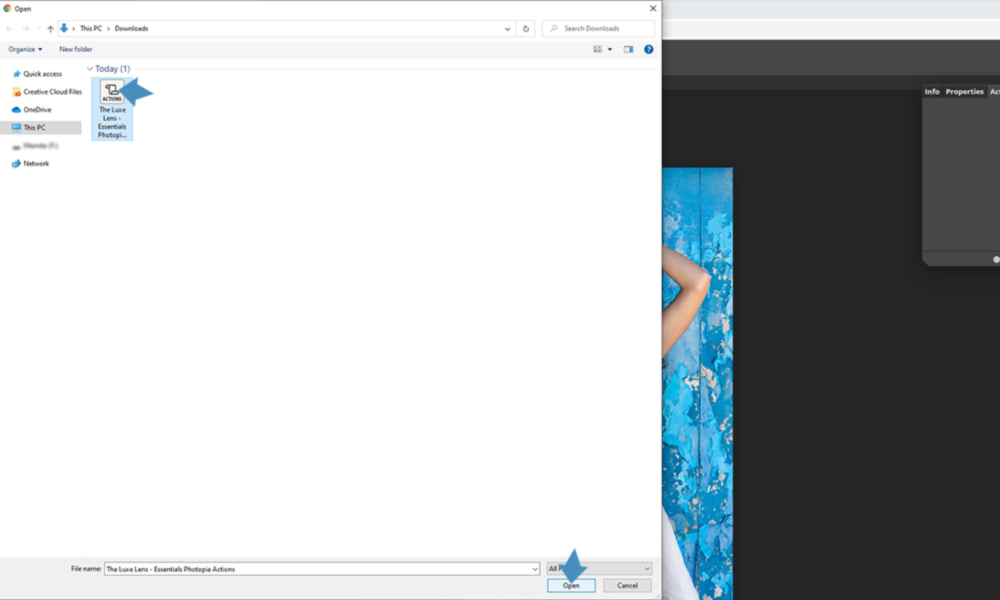The width and height of the screenshot is (1000, 600).
Task: Click the New folder button
Action: click(x=75, y=49)
